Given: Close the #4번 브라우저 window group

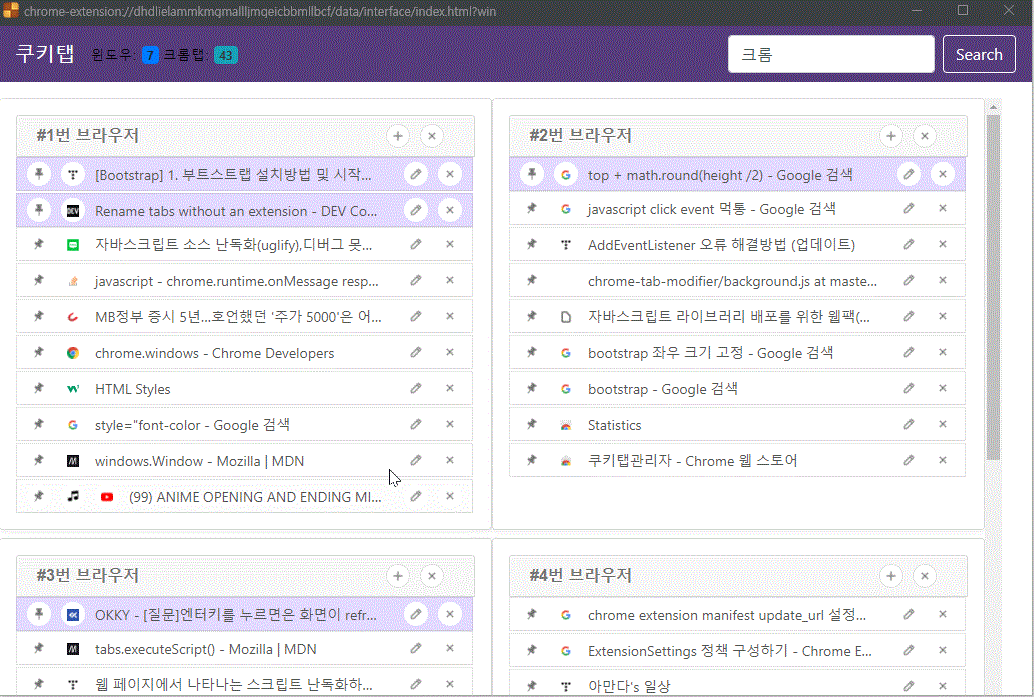Looking at the screenshot, I should (925, 576).
